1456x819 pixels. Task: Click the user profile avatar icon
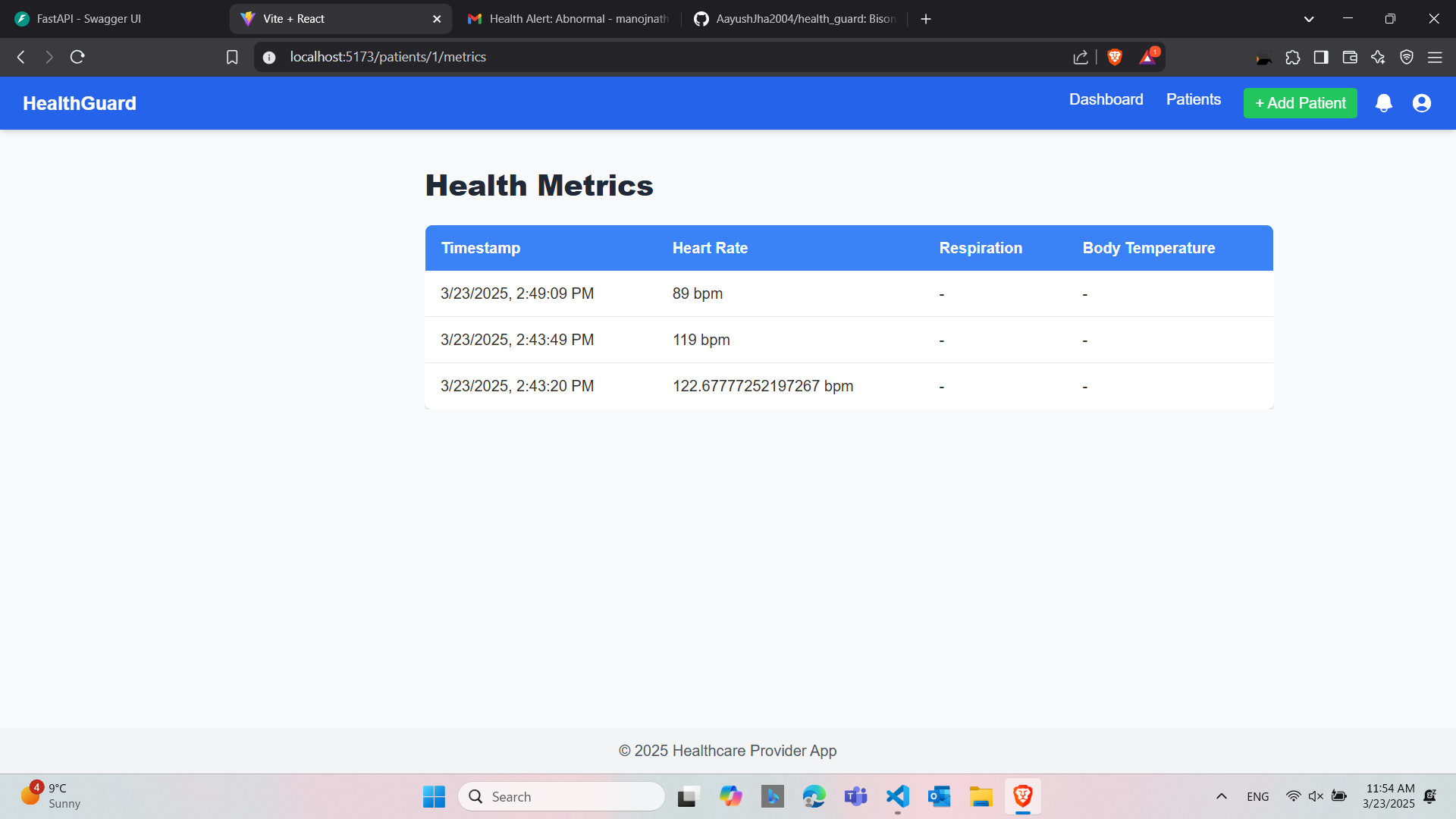point(1421,103)
